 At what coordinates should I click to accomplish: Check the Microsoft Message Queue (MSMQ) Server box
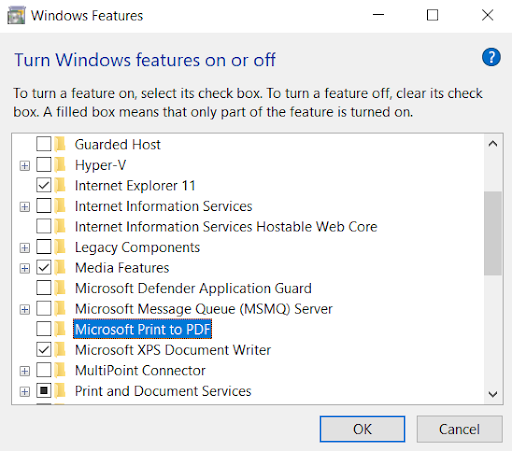[x=44, y=309]
